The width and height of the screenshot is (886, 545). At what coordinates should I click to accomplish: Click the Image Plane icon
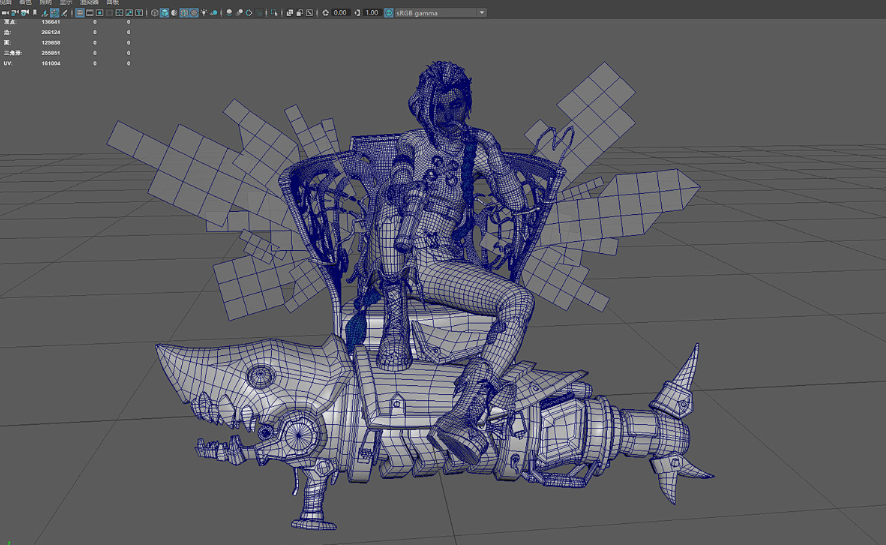click(x=45, y=12)
